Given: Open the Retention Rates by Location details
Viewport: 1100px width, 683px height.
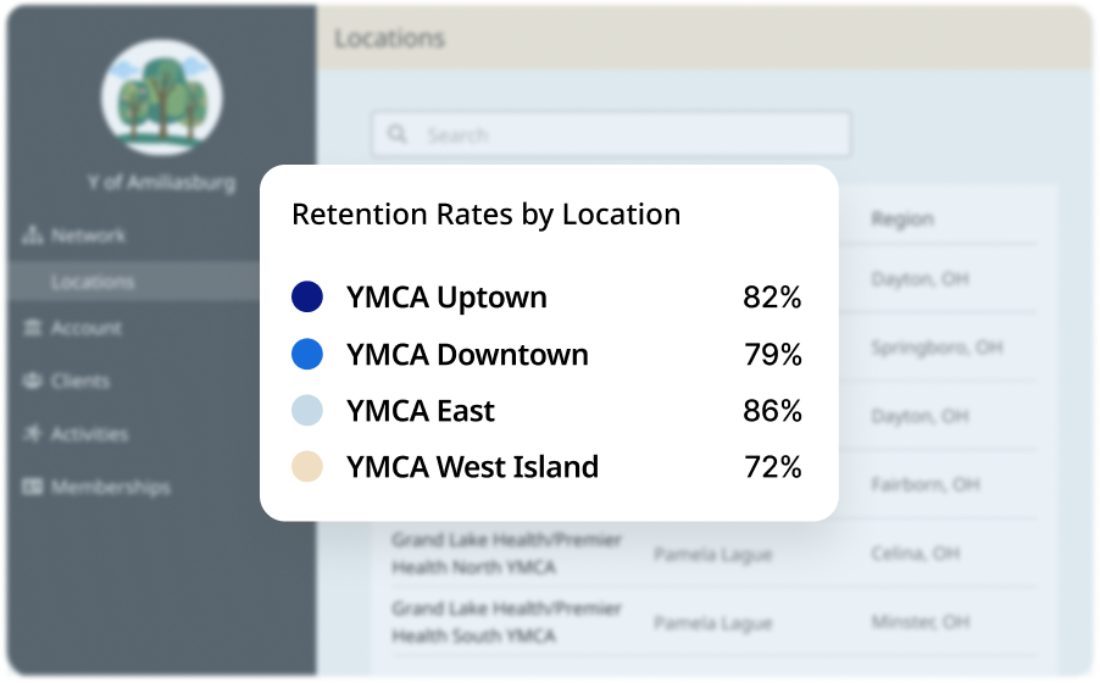Looking at the screenshot, I should coord(485,214).
